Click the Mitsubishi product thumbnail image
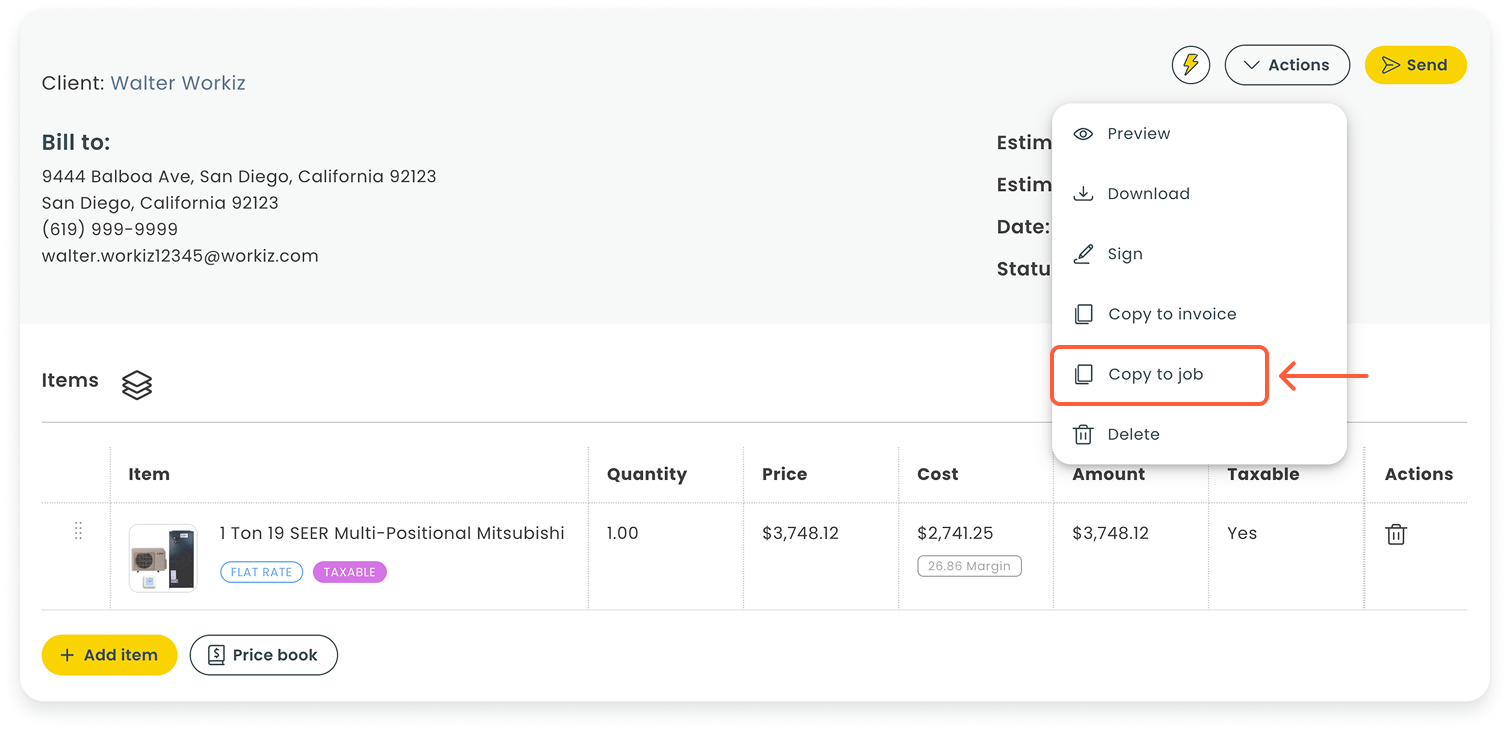This screenshot has height=731, width=1510. 163,558
